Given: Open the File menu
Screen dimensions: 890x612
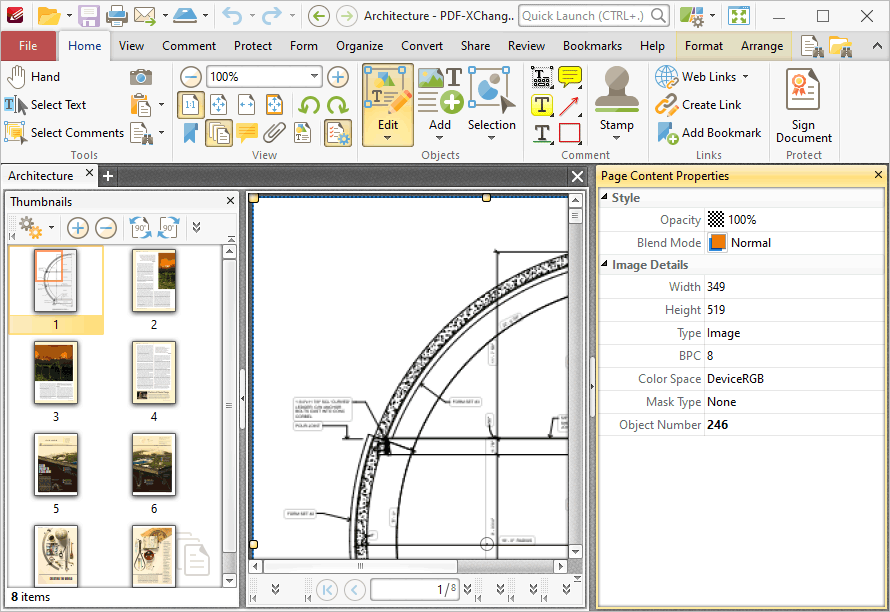Looking at the screenshot, I should click(28, 46).
